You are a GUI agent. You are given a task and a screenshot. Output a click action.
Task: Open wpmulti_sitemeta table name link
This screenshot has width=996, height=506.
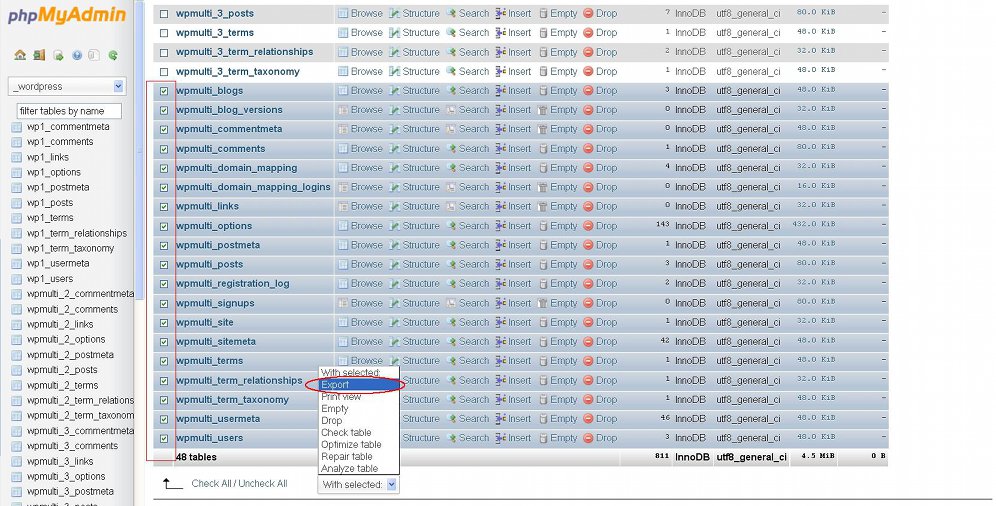216,342
